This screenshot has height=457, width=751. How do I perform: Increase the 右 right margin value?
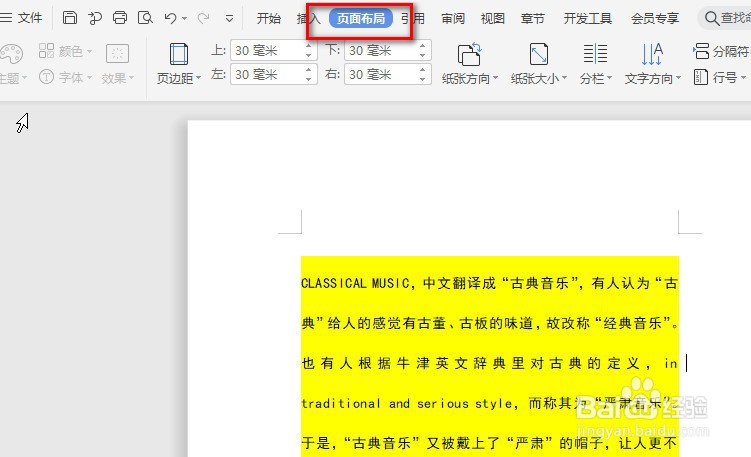coord(422,70)
